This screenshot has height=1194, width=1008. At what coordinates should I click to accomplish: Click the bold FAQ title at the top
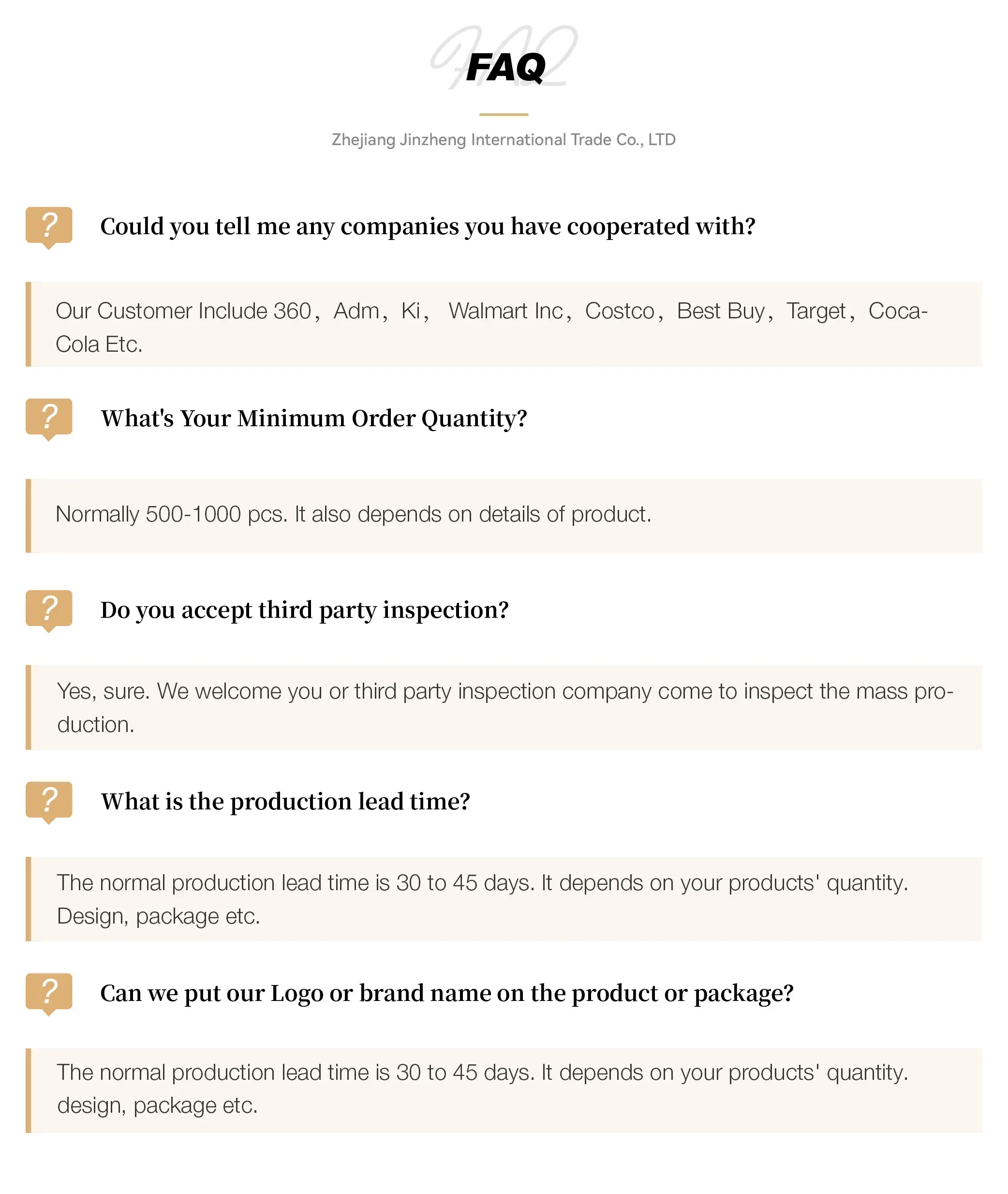[505, 67]
